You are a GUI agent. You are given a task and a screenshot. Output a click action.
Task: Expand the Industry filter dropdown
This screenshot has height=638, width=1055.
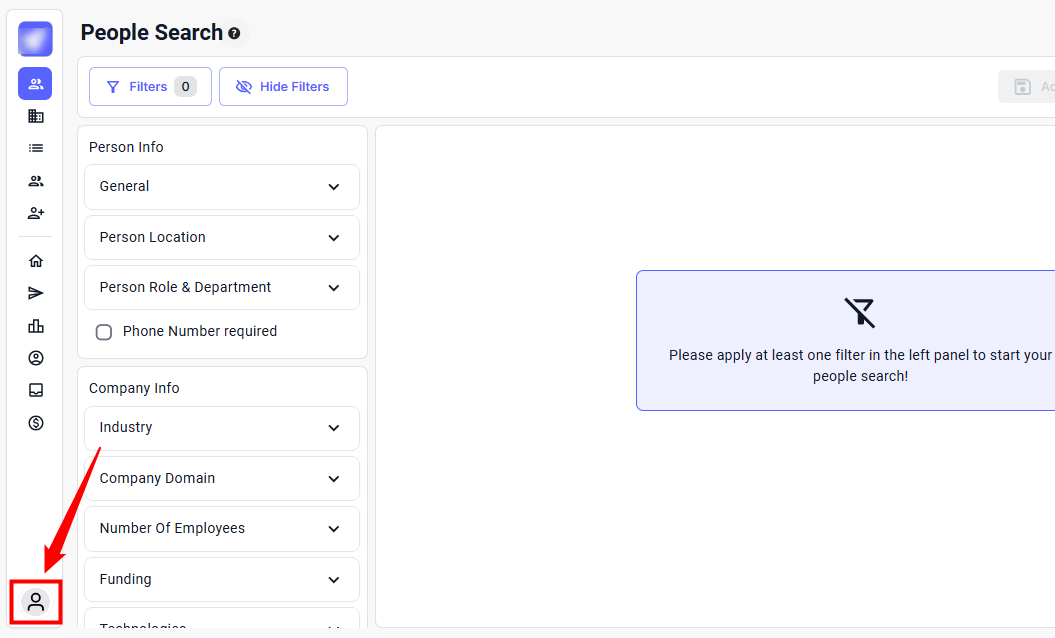(x=221, y=428)
